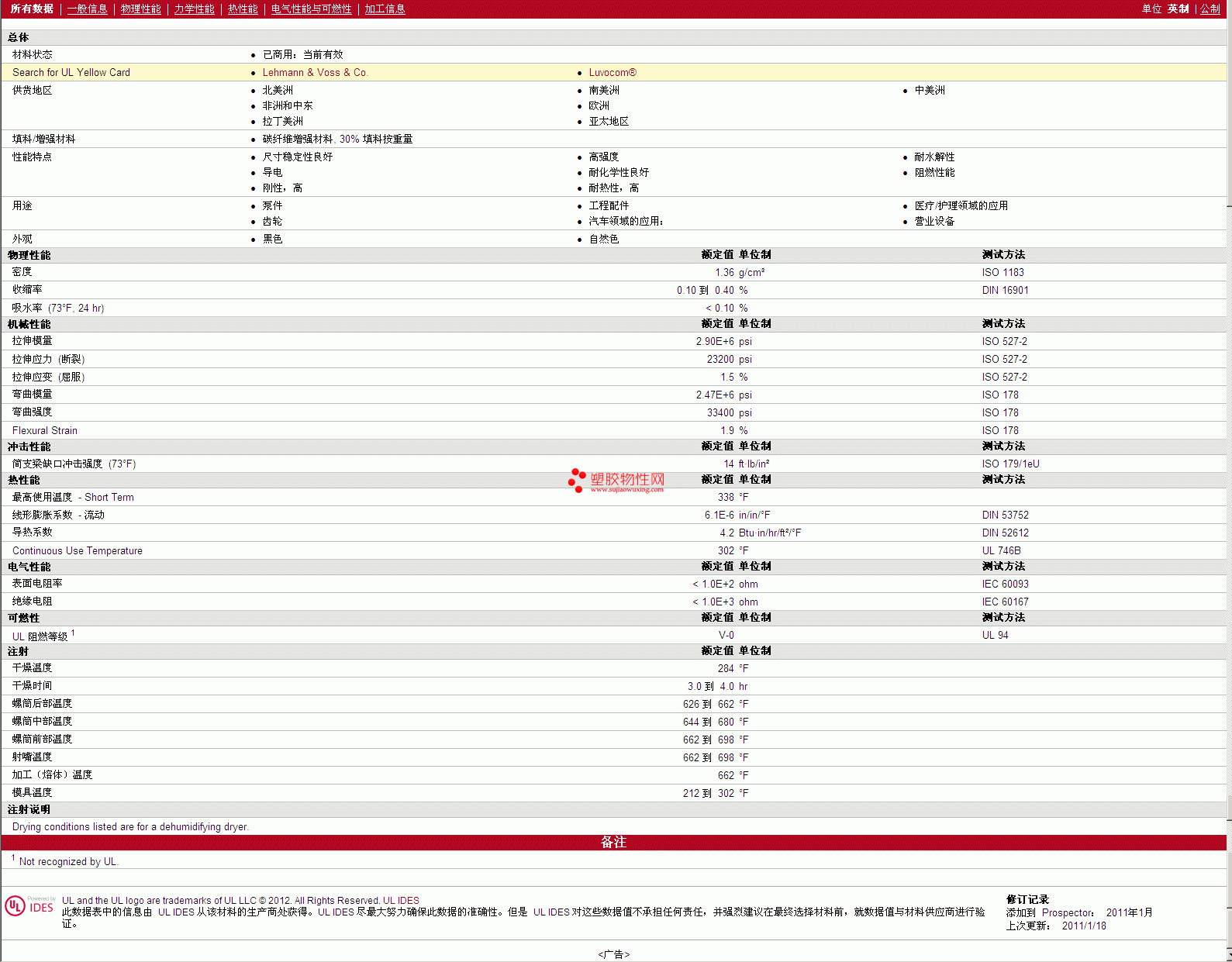Select the 所有数据 tab

[32, 9]
